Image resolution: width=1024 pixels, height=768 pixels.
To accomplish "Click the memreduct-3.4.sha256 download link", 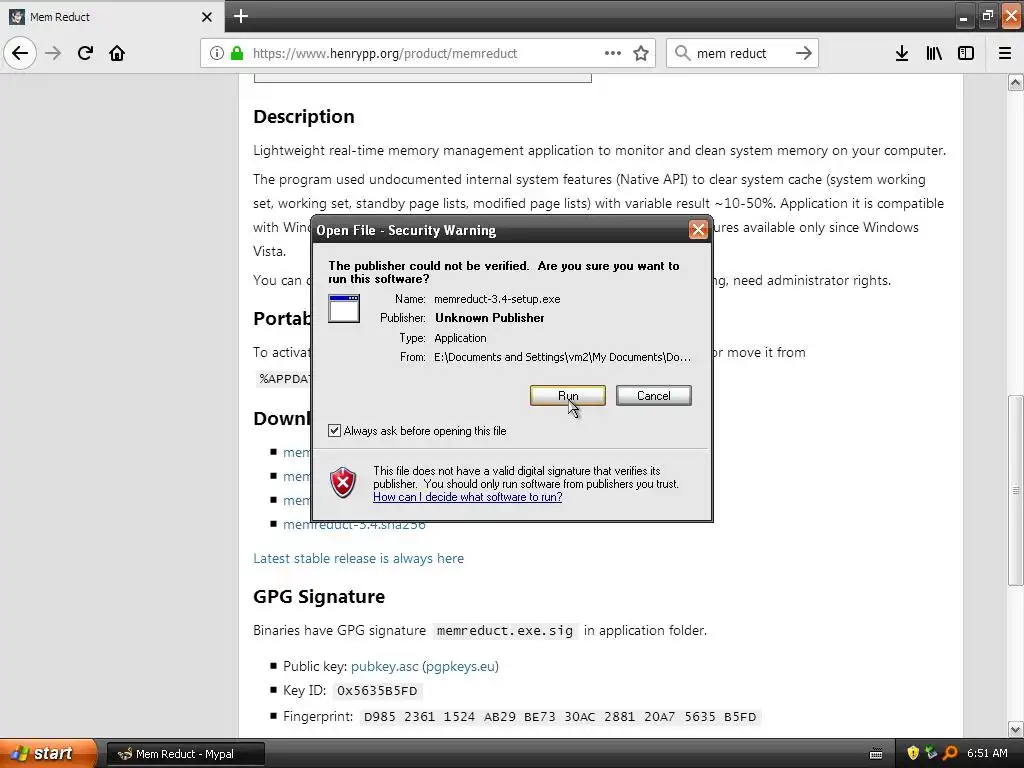I will [354, 524].
